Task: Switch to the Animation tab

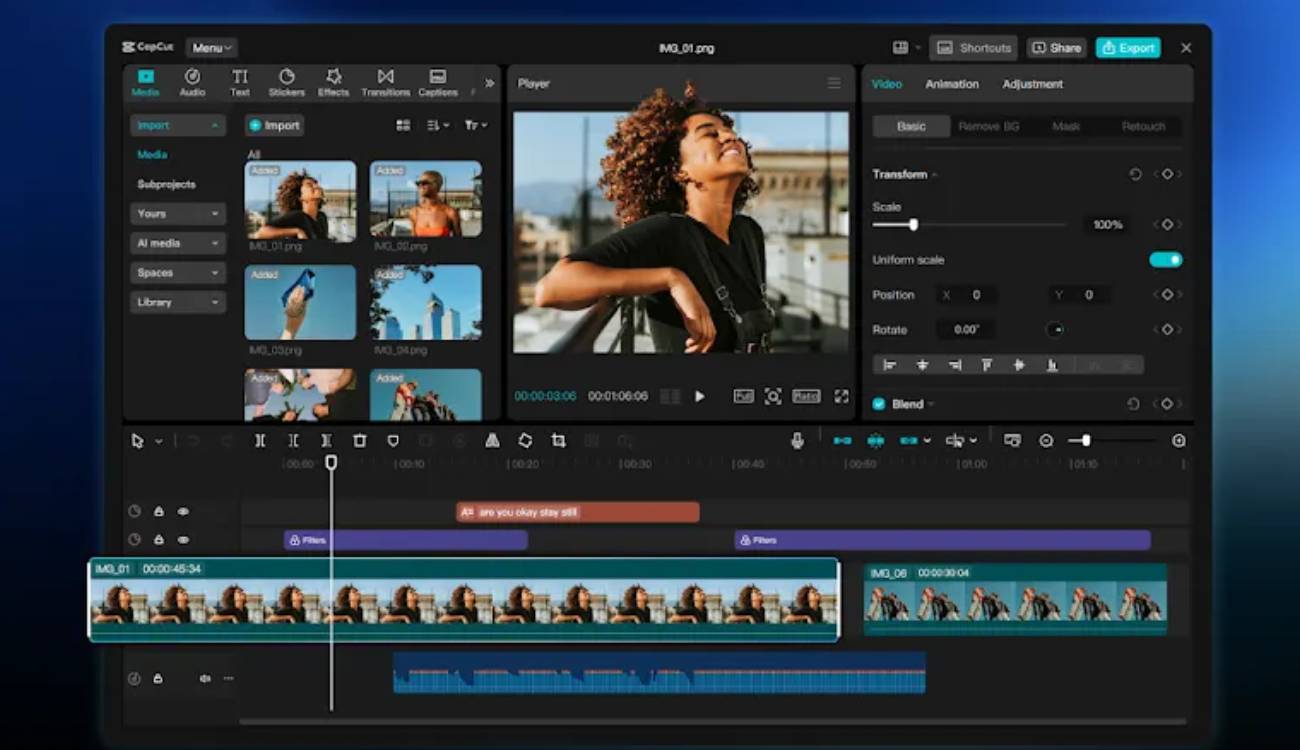Action: pos(952,84)
